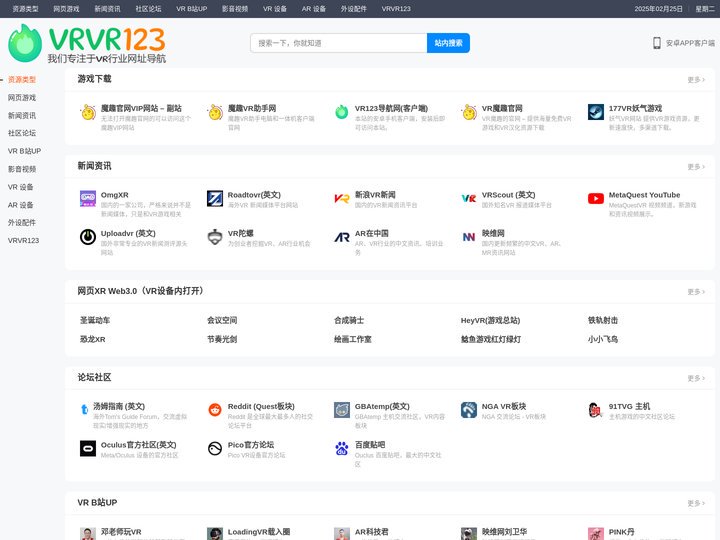Open 新闻资讯 in the top navigation bar
This screenshot has height=540, width=720.
[x=107, y=9]
